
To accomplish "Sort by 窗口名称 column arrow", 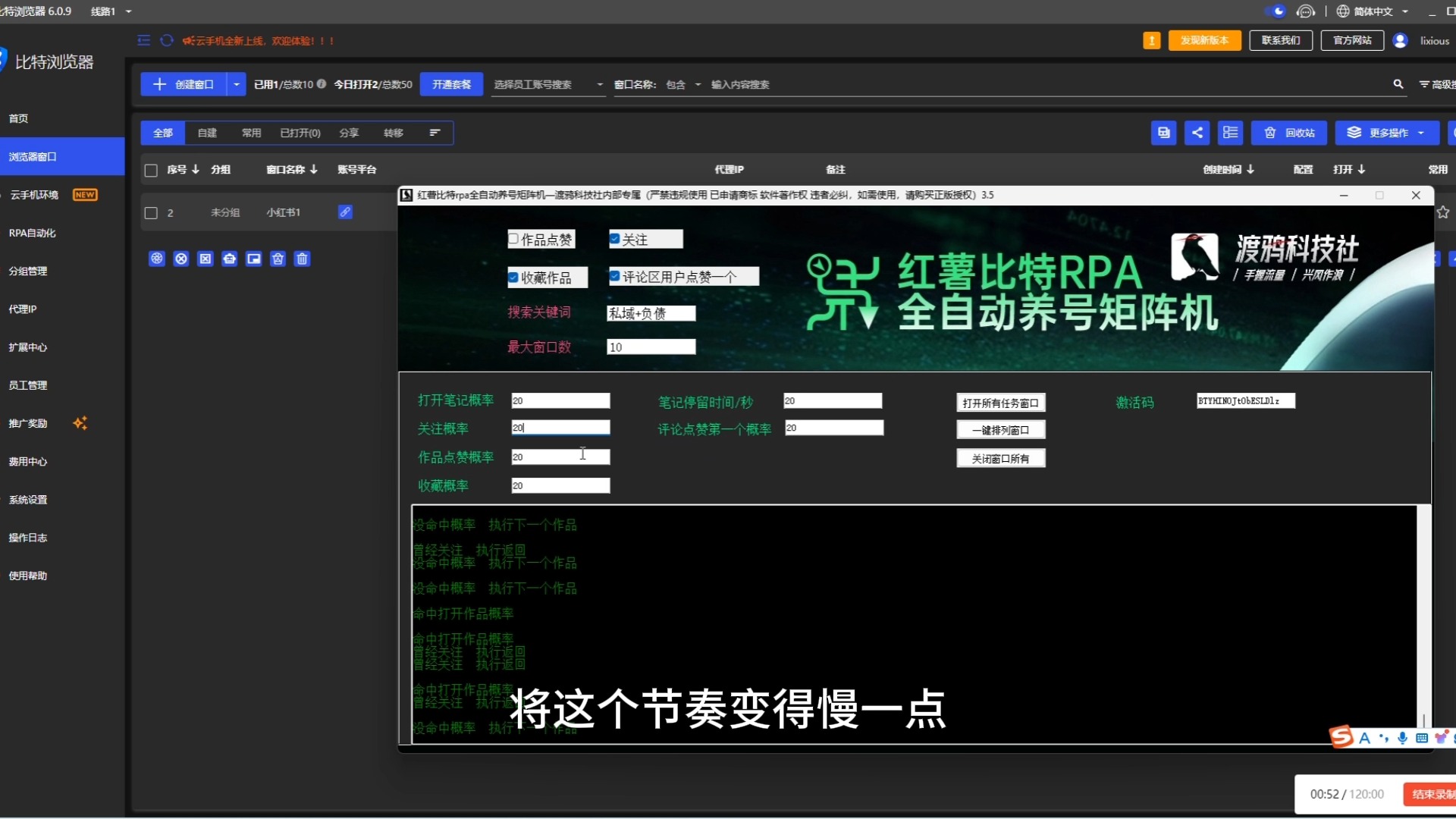I will point(313,169).
